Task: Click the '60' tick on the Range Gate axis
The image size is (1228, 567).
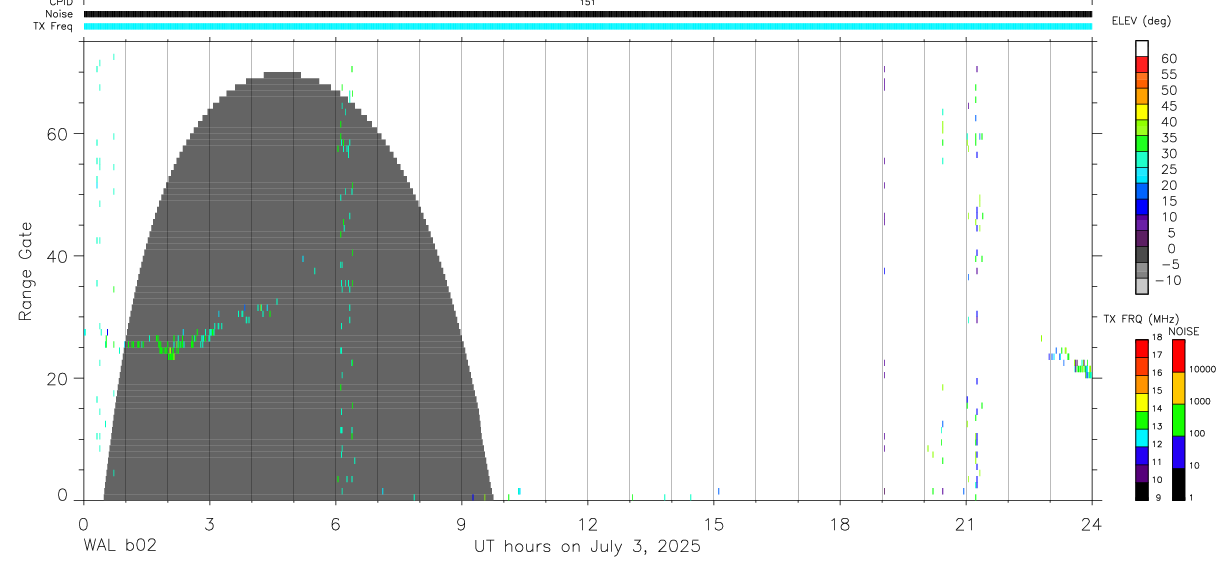Action: point(58,134)
